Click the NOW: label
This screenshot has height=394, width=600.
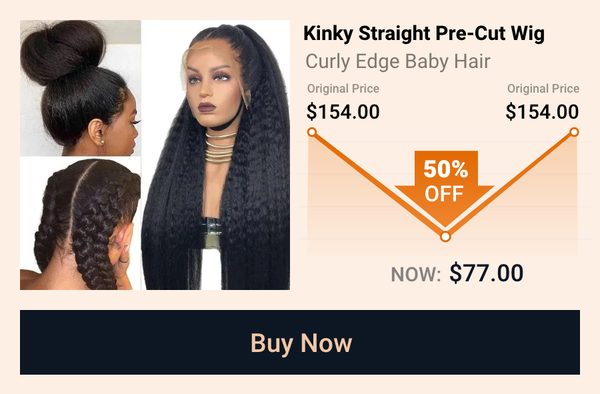point(416,275)
